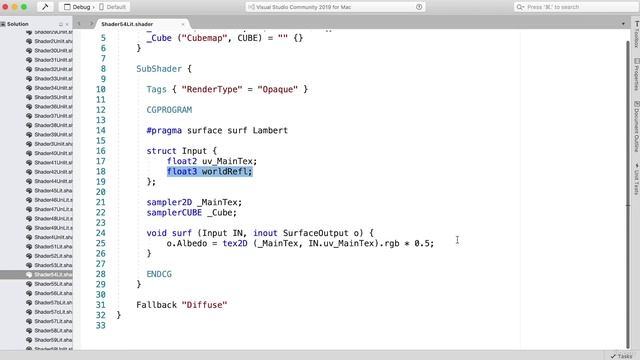Select Shader53Lit file in Solution tree

(x=53, y=265)
